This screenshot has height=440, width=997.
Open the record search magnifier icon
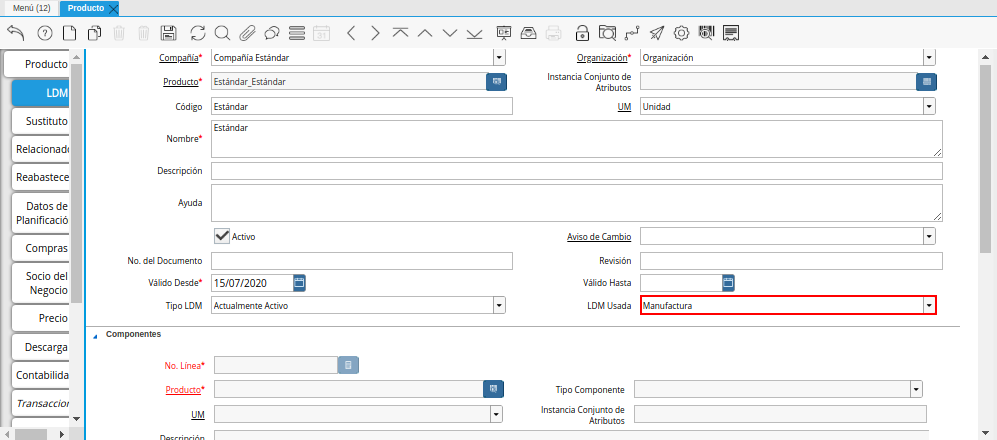(x=222, y=33)
